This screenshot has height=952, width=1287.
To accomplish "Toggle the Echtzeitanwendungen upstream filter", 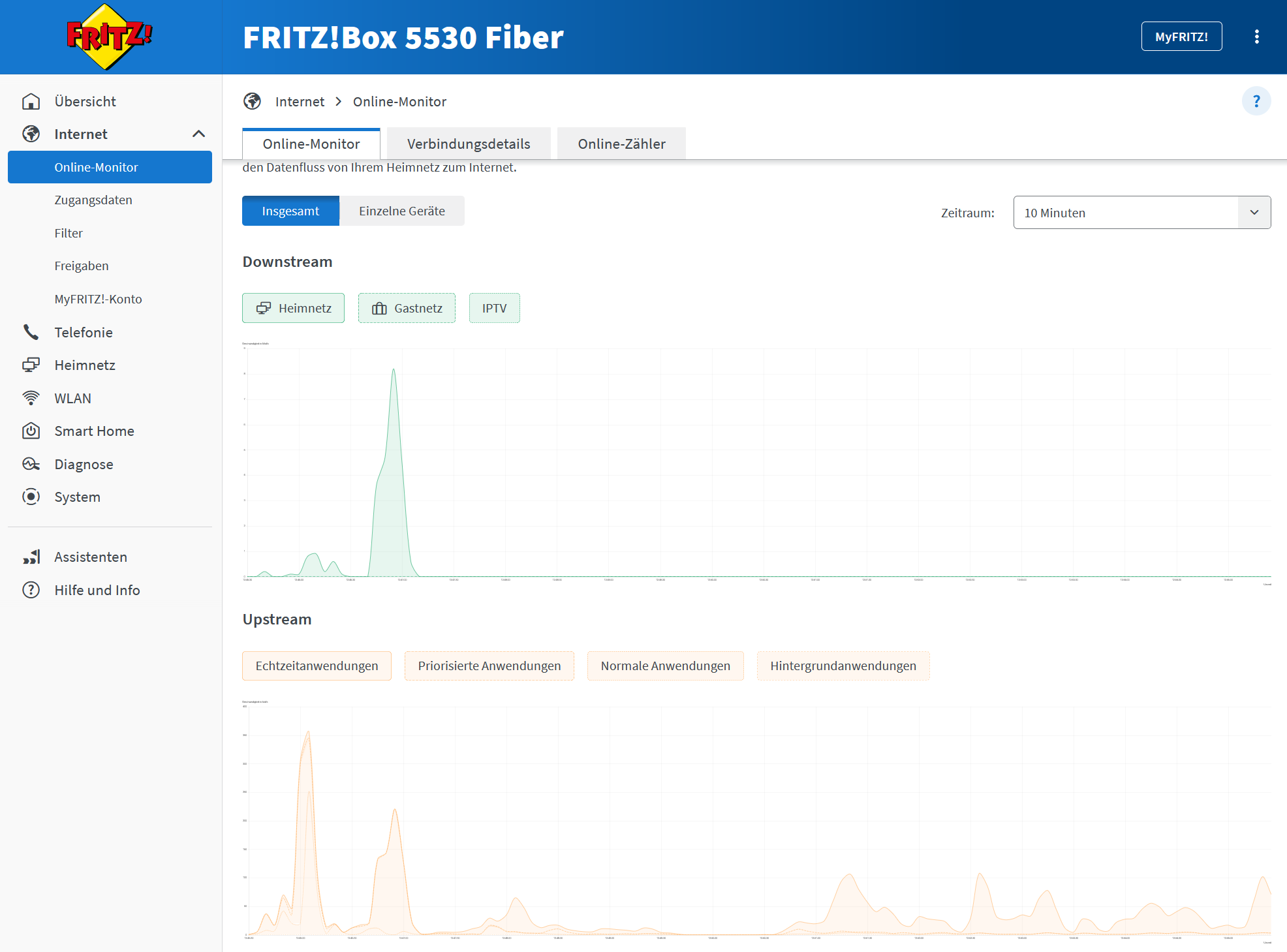I will (317, 666).
